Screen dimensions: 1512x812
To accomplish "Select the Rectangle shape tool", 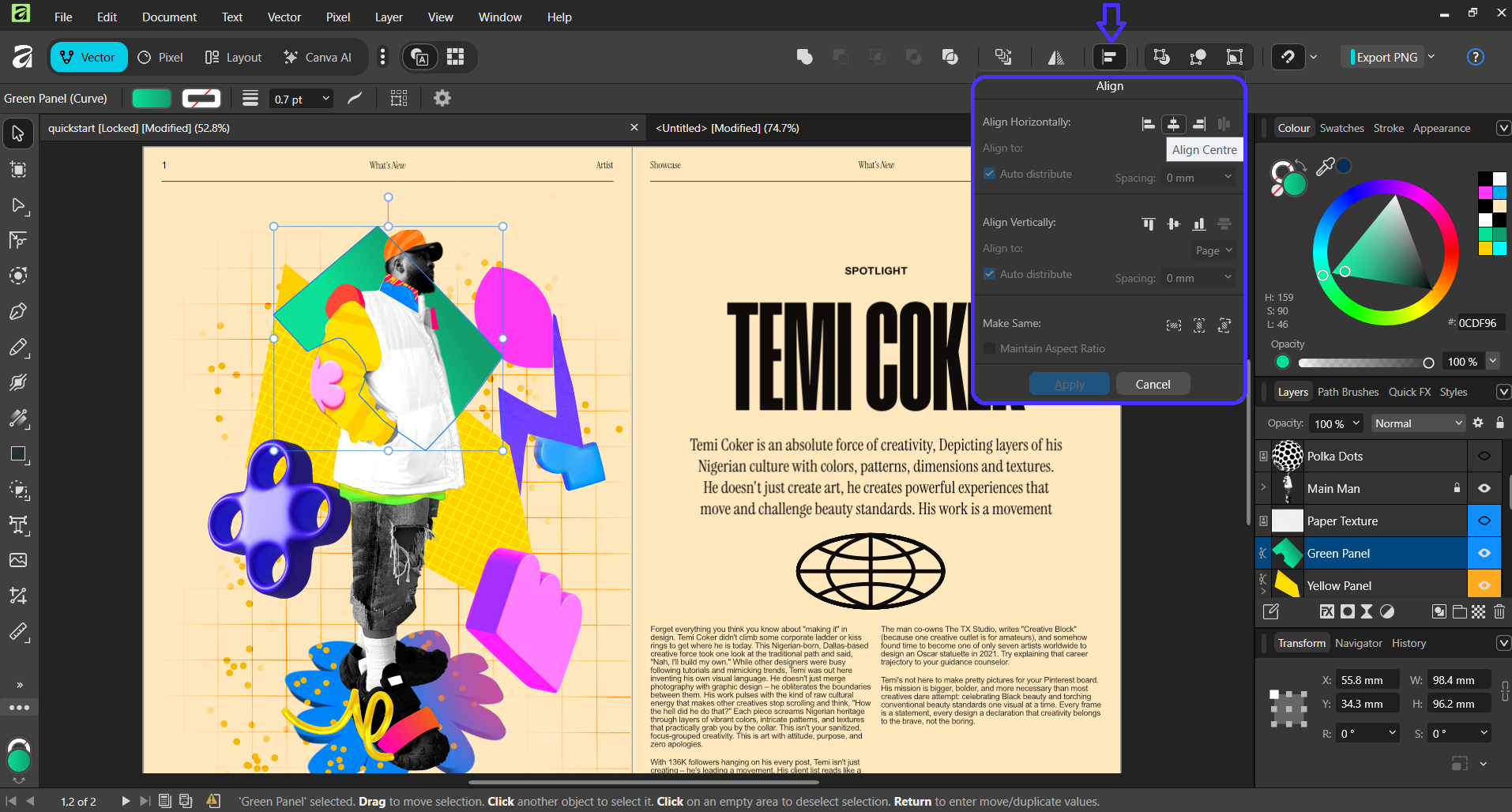I will (x=18, y=454).
